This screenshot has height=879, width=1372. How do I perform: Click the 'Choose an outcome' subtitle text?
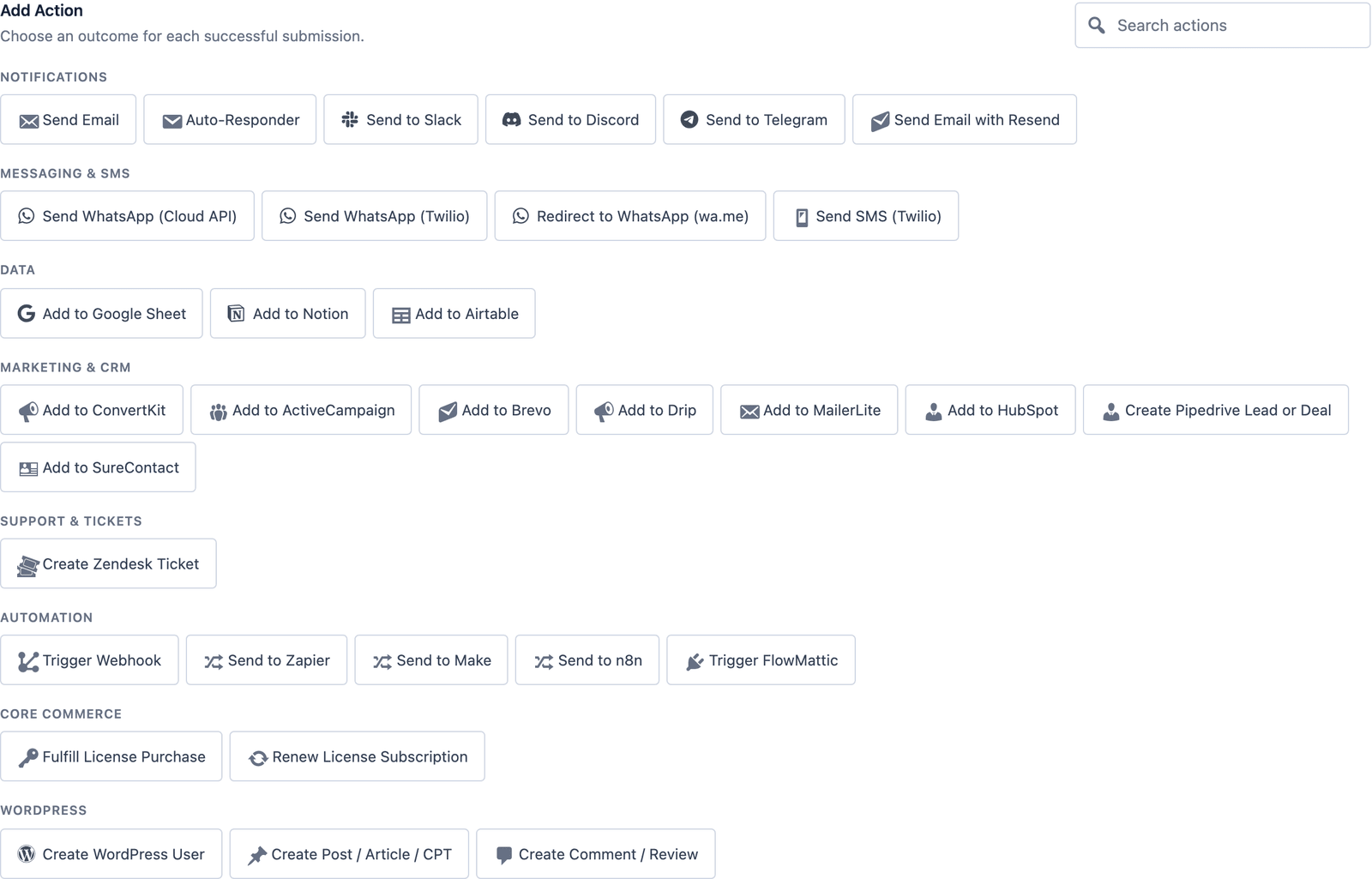[x=183, y=36]
